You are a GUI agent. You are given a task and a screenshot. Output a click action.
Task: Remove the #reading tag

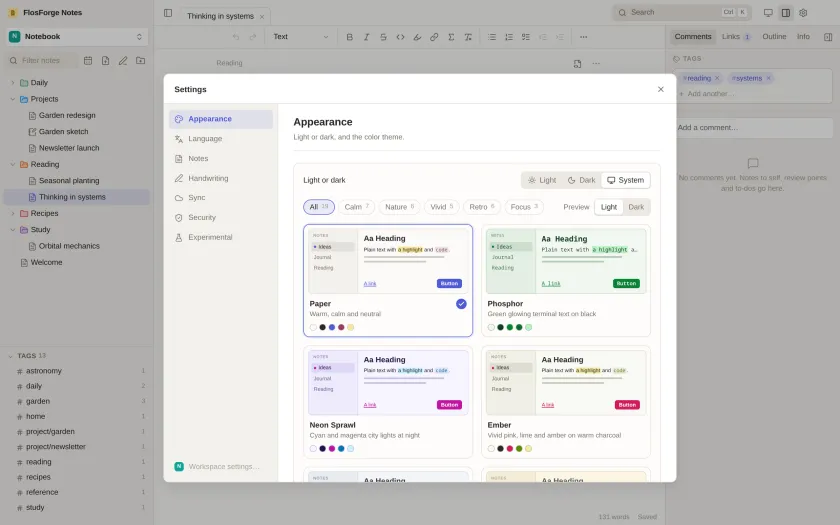coord(717,78)
